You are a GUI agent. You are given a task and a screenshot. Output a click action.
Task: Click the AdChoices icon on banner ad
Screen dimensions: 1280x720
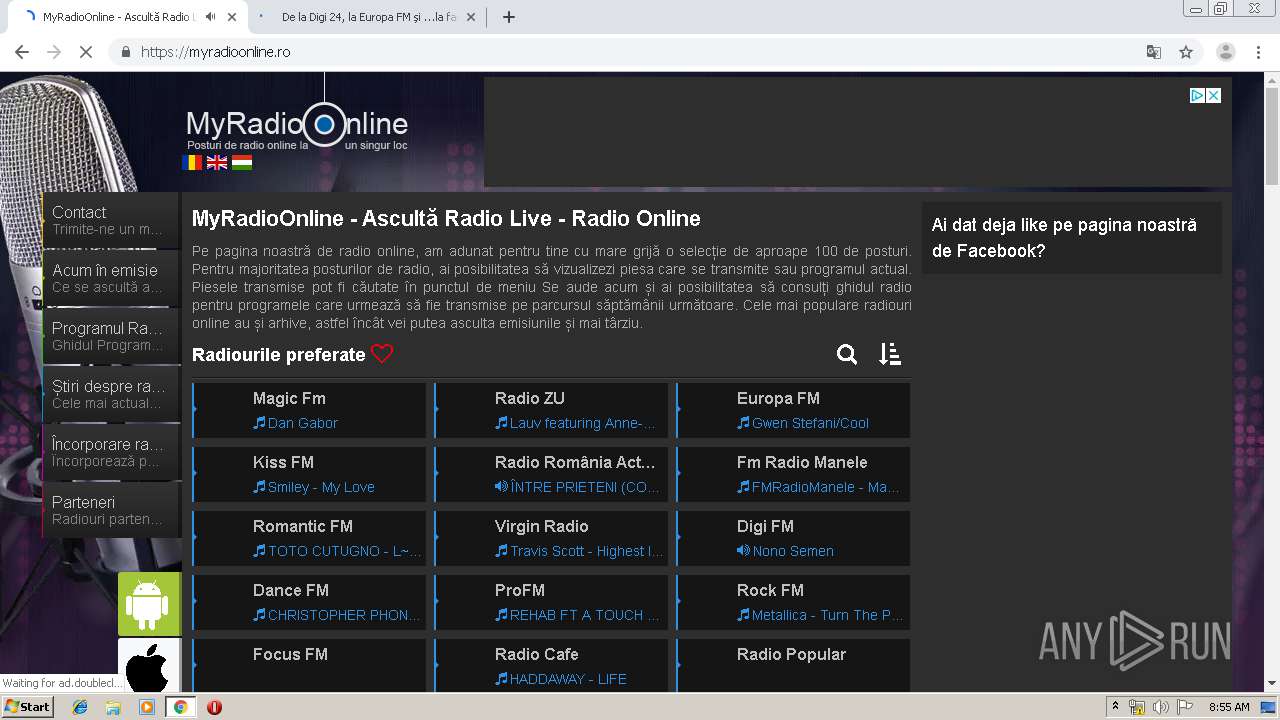pos(1197,95)
